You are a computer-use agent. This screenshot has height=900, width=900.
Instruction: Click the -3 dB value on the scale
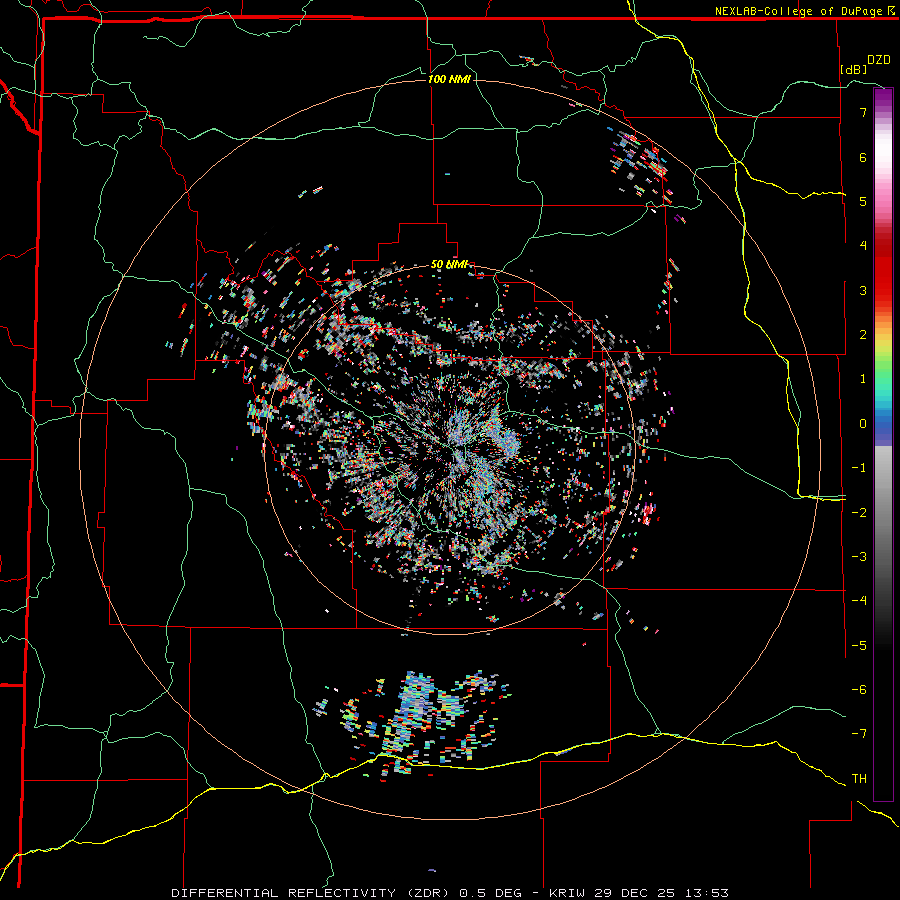[859, 557]
